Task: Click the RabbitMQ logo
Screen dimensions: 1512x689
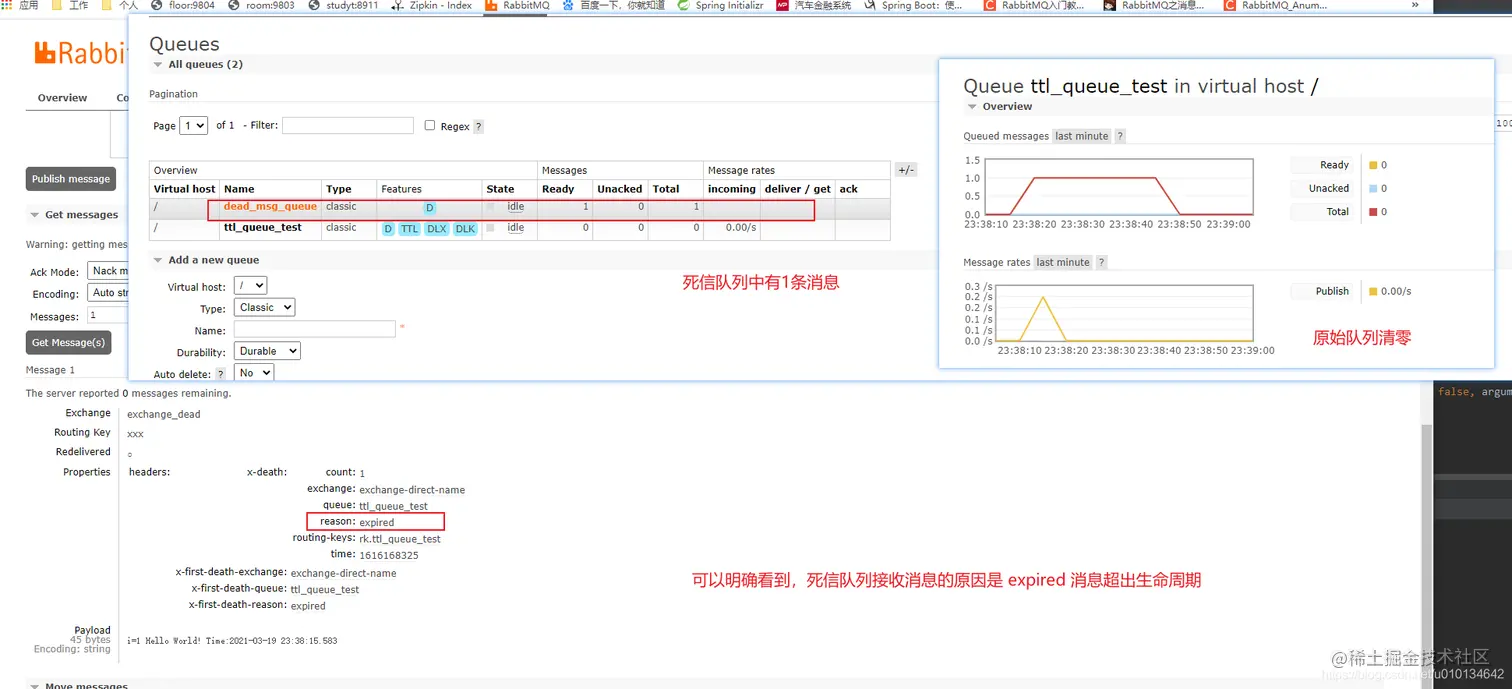Action: click(80, 53)
